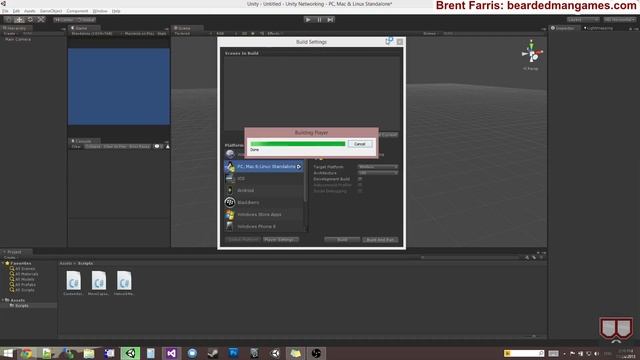Viewport: 640px width, 360px height.
Task: Switch to the Hierarchy tab
Action: coord(16,28)
